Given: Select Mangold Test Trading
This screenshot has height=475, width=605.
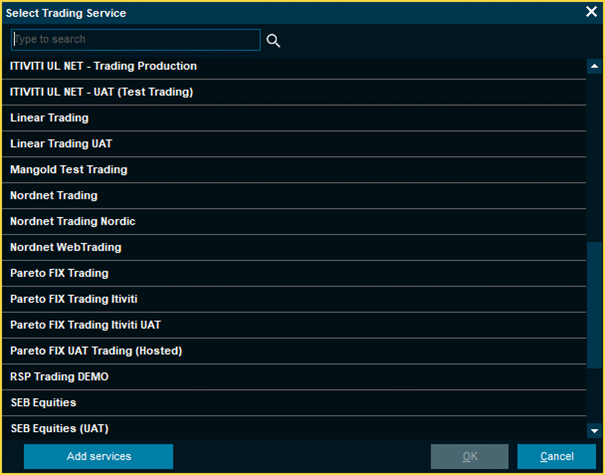Looking at the screenshot, I should pos(294,170).
